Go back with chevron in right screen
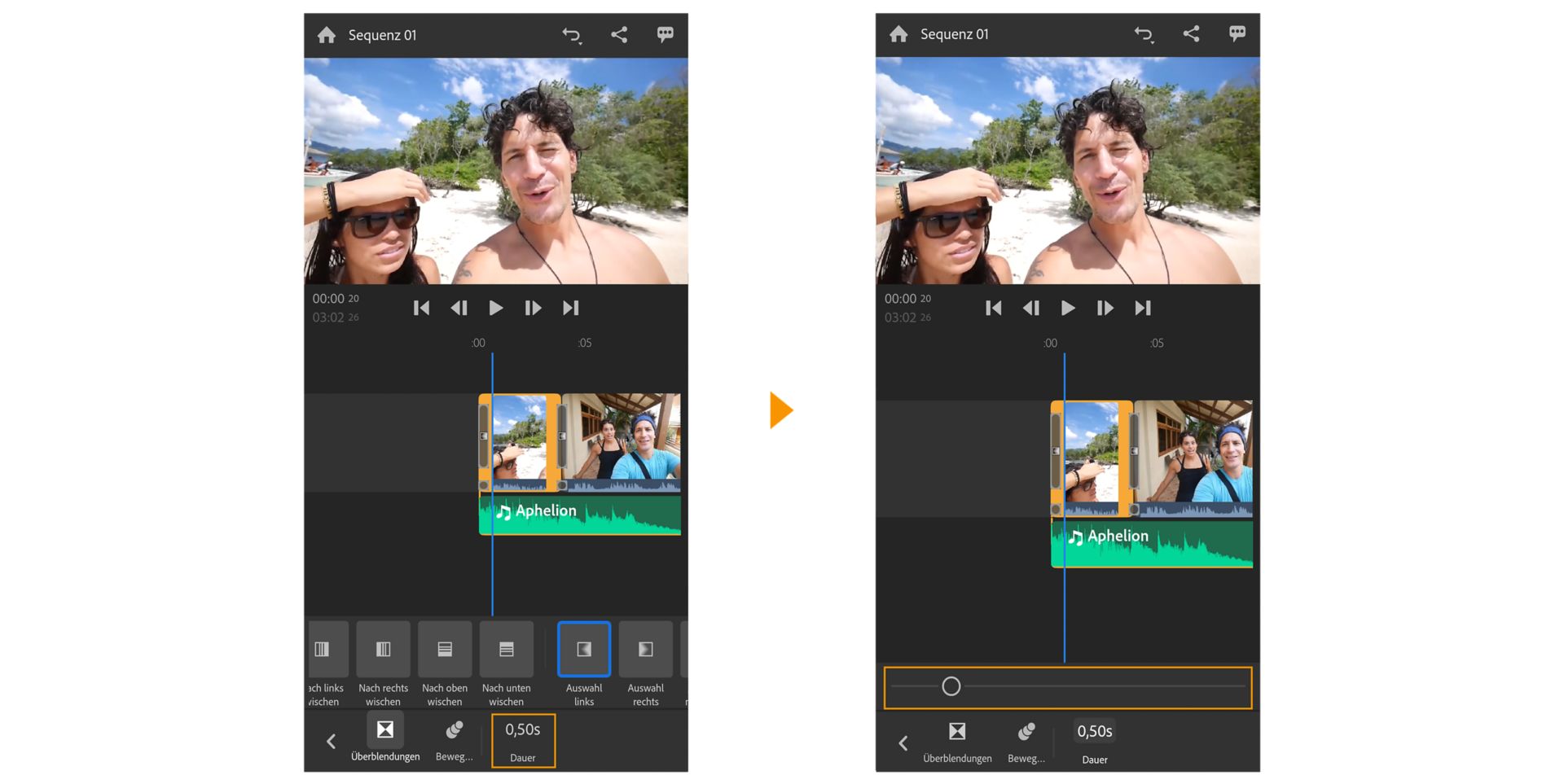 903,742
